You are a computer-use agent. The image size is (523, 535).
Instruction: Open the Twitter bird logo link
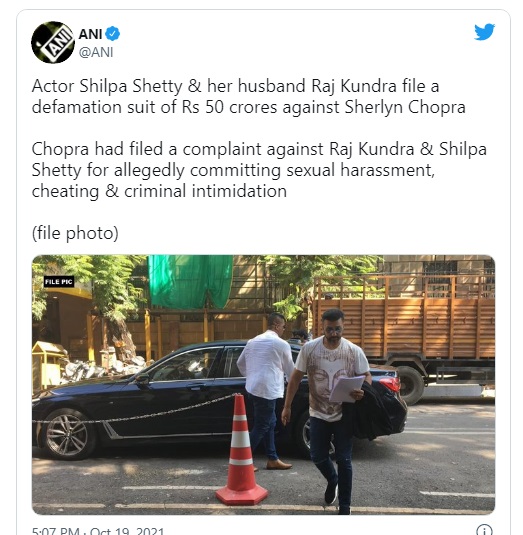[x=484, y=32]
